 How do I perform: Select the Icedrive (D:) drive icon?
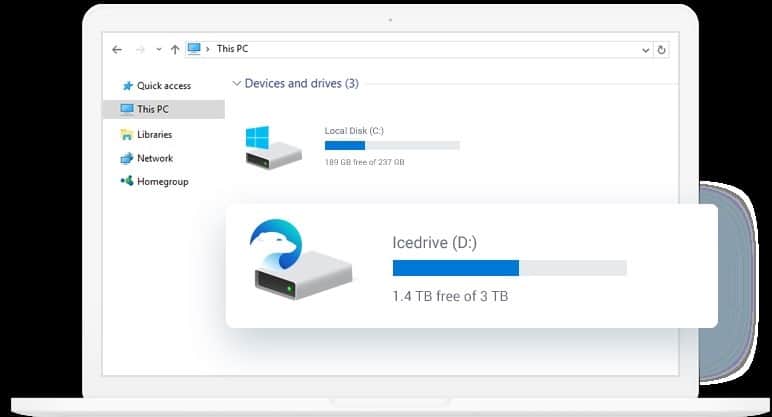(x=301, y=259)
